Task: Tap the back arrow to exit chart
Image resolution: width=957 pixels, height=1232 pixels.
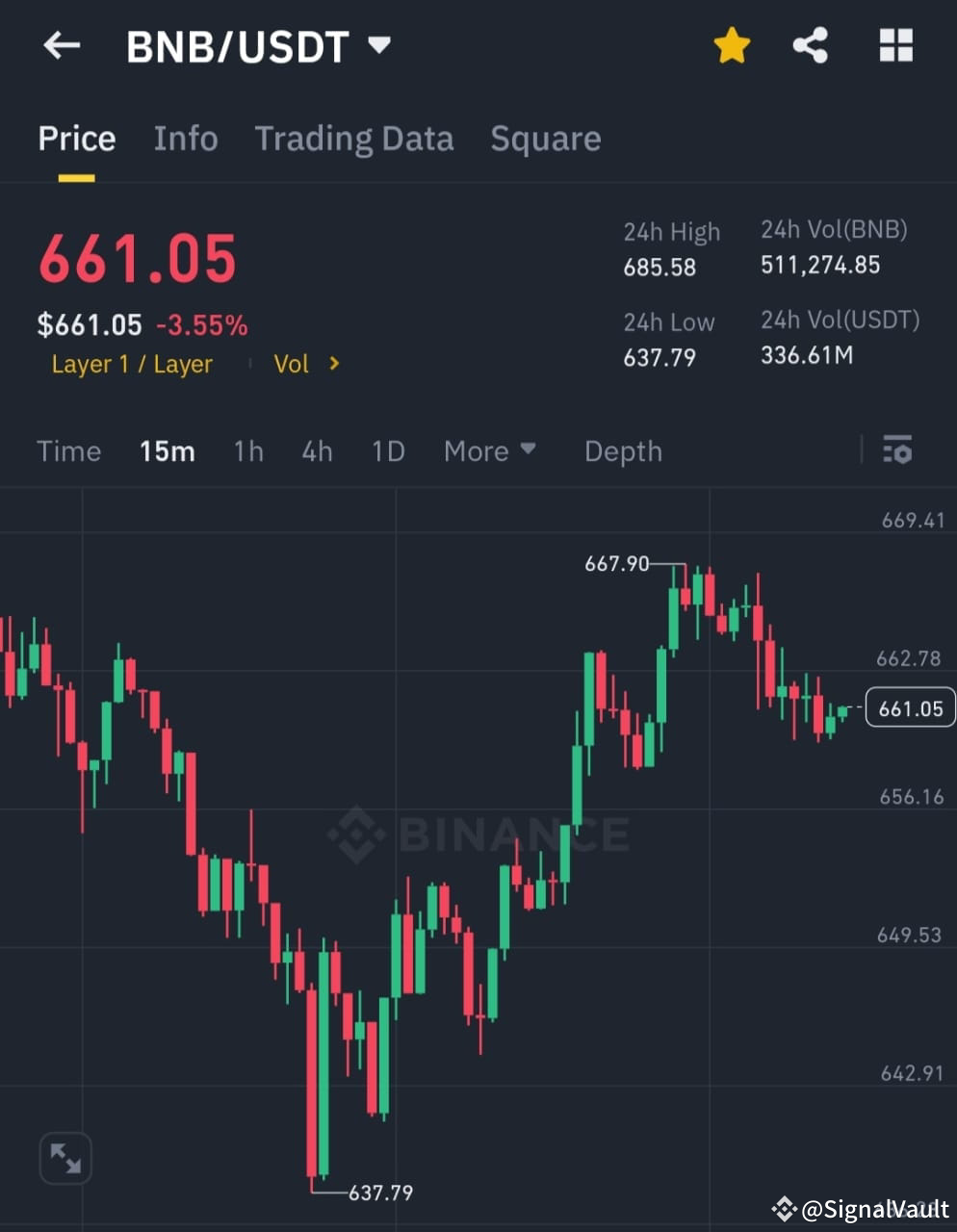Action: [61, 45]
